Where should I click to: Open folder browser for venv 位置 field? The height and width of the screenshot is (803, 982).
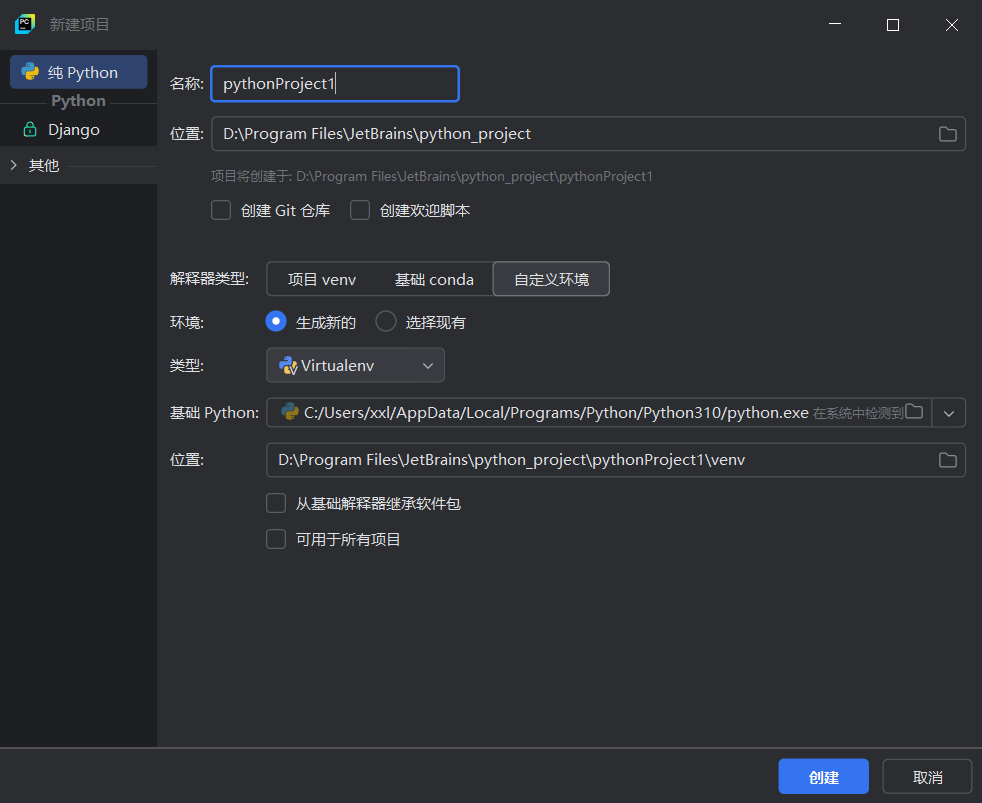[948, 460]
